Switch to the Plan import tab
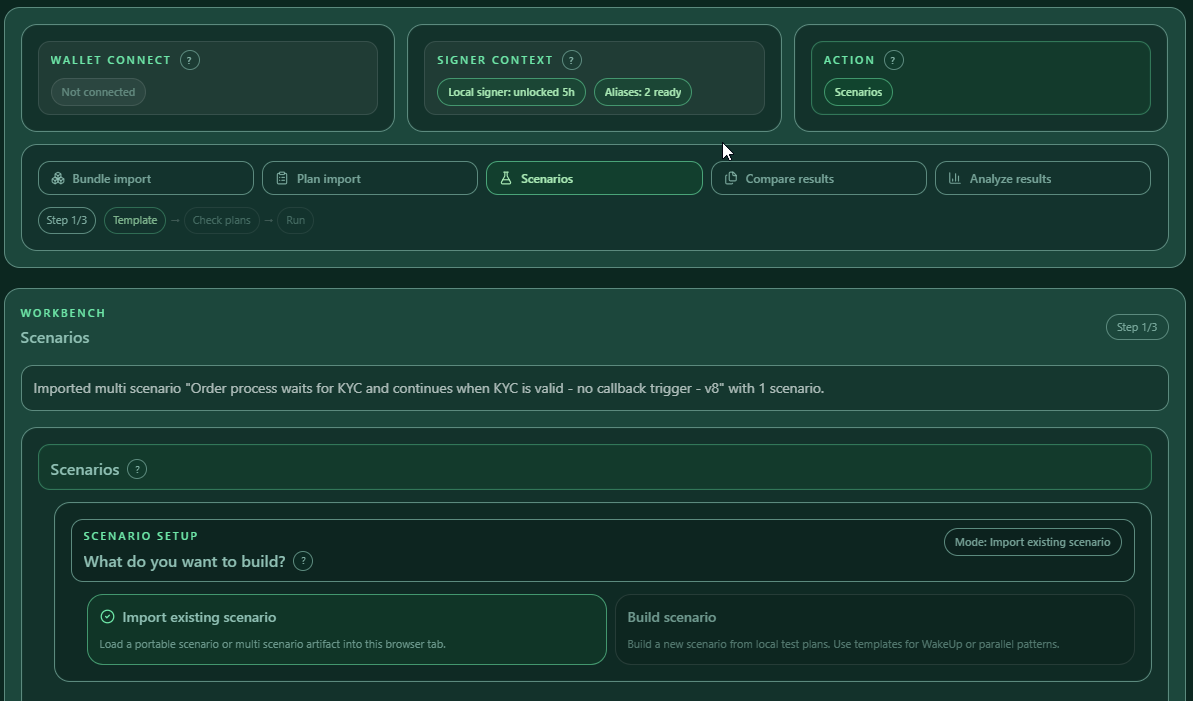 click(370, 178)
